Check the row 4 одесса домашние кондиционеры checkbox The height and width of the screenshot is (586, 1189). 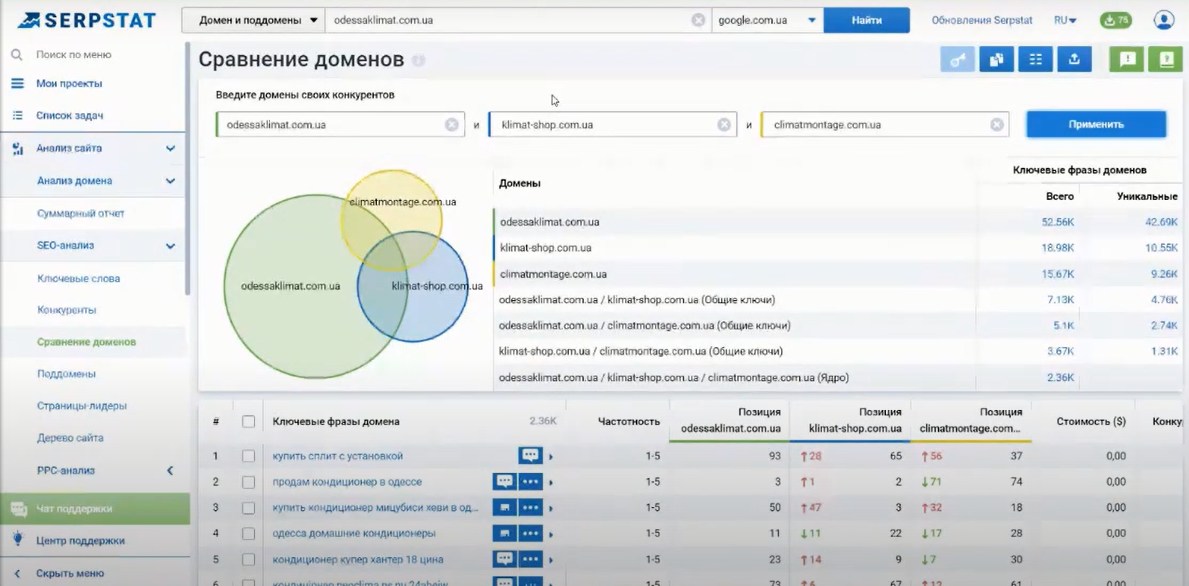click(248, 534)
